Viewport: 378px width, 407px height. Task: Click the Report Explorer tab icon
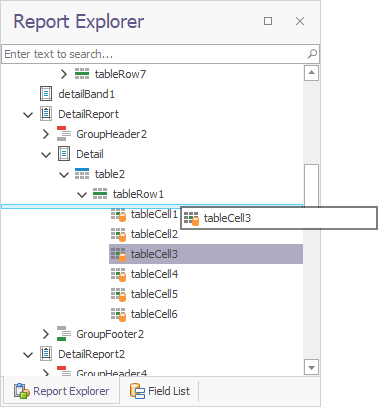click(x=22, y=391)
